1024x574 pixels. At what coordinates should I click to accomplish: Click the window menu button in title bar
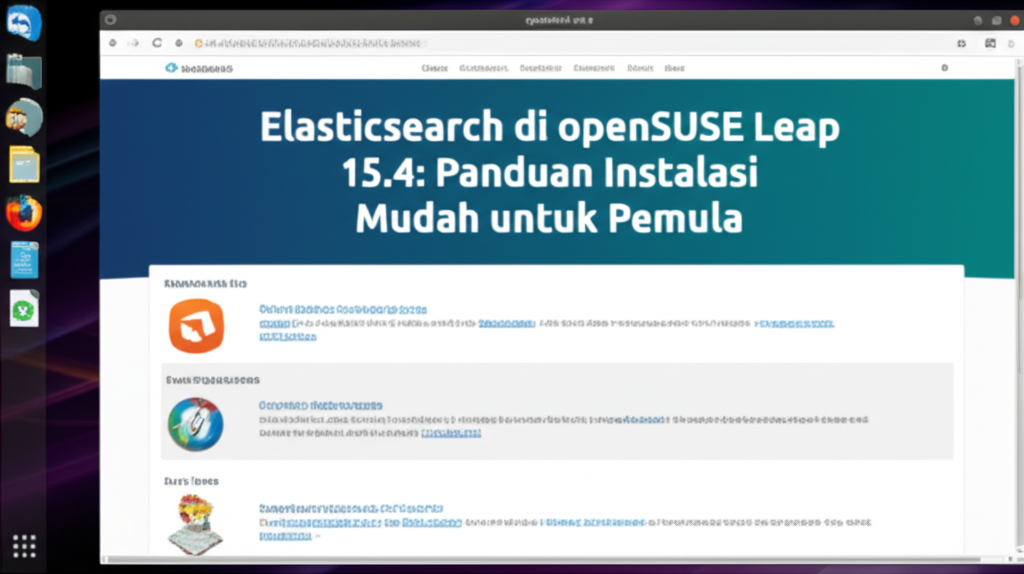pos(110,20)
